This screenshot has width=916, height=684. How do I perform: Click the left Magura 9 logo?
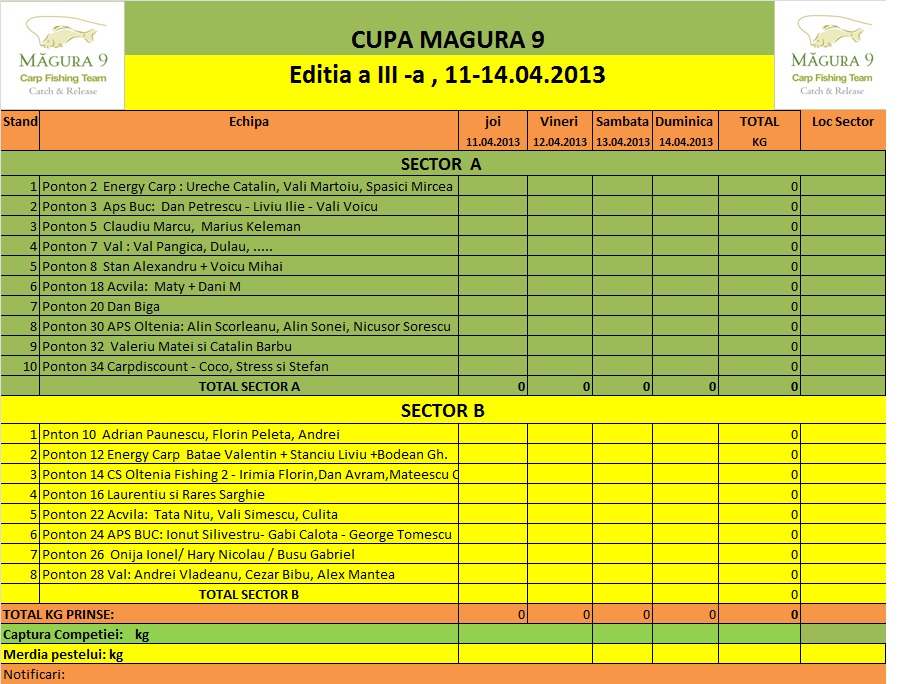pyautogui.click(x=63, y=56)
